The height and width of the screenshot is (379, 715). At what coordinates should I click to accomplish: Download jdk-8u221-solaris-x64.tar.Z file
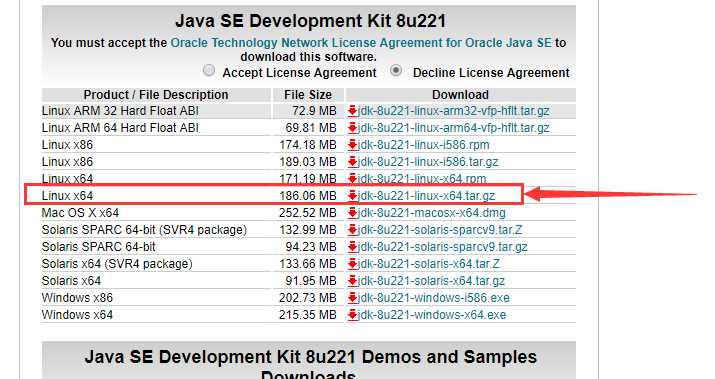[429, 264]
